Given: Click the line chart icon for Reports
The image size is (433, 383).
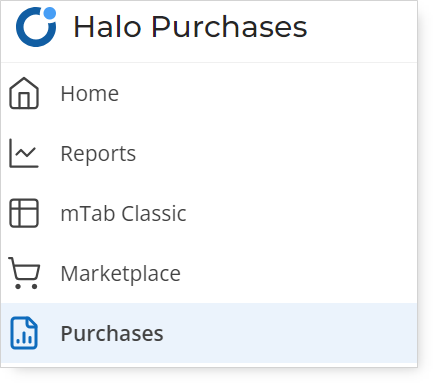Looking at the screenshot, I should [24, 153].
